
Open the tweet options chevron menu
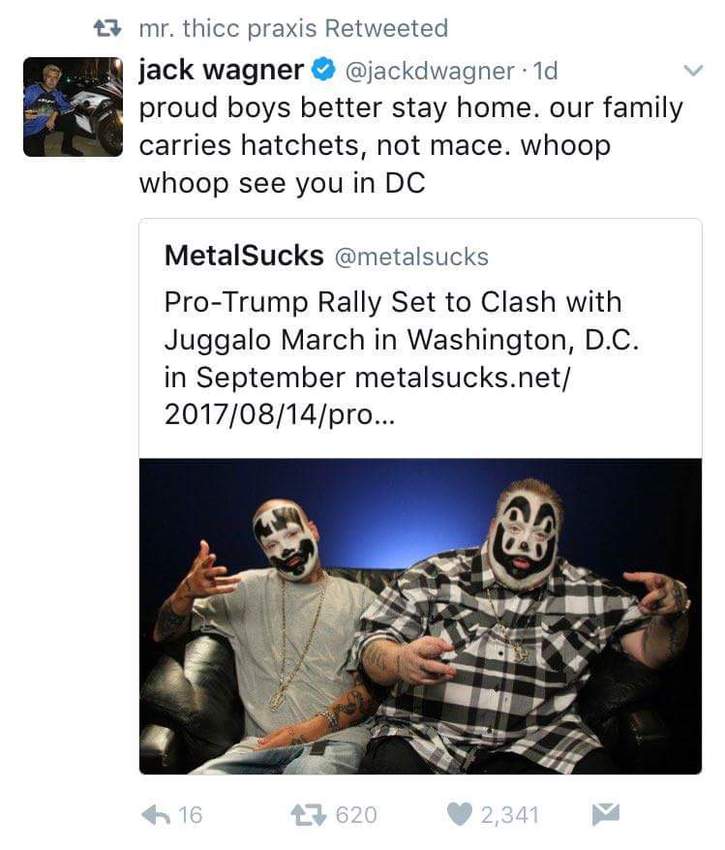click(x=692, y=70)
